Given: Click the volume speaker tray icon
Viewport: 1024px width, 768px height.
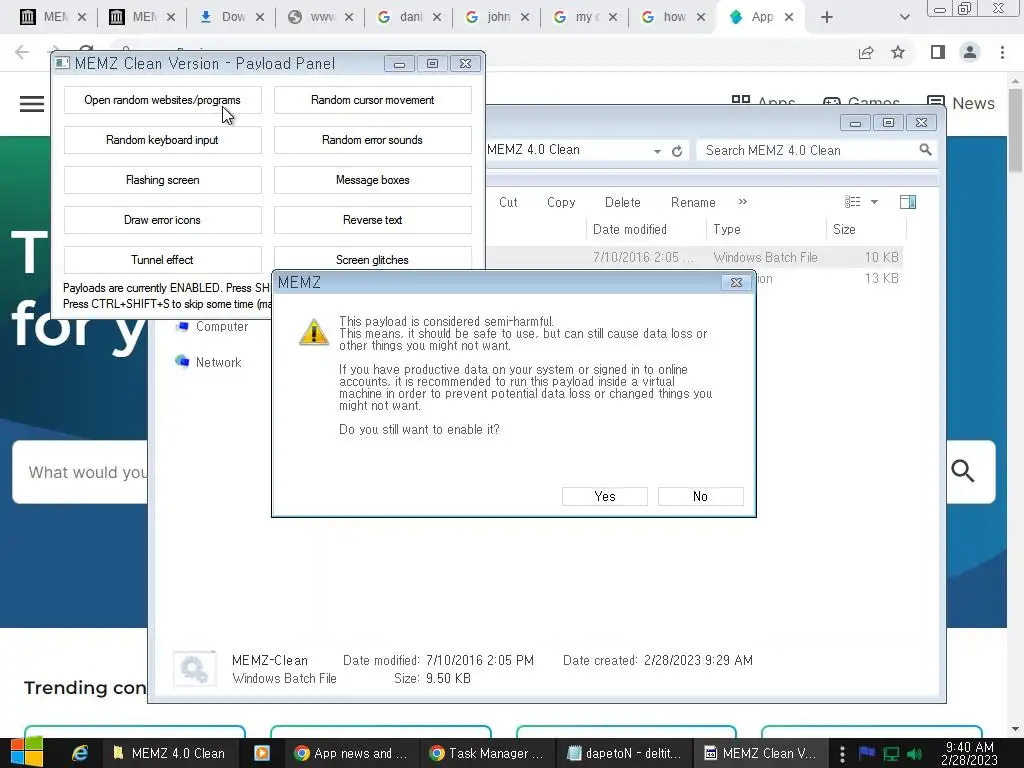Looking at the screenshot, I should (914, 754).
